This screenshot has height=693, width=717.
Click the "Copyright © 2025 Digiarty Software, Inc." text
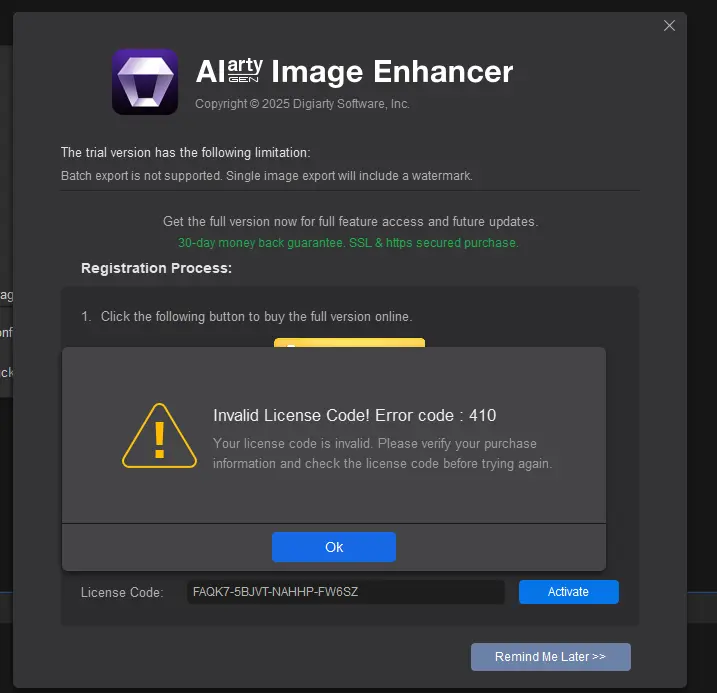point(302,104)
